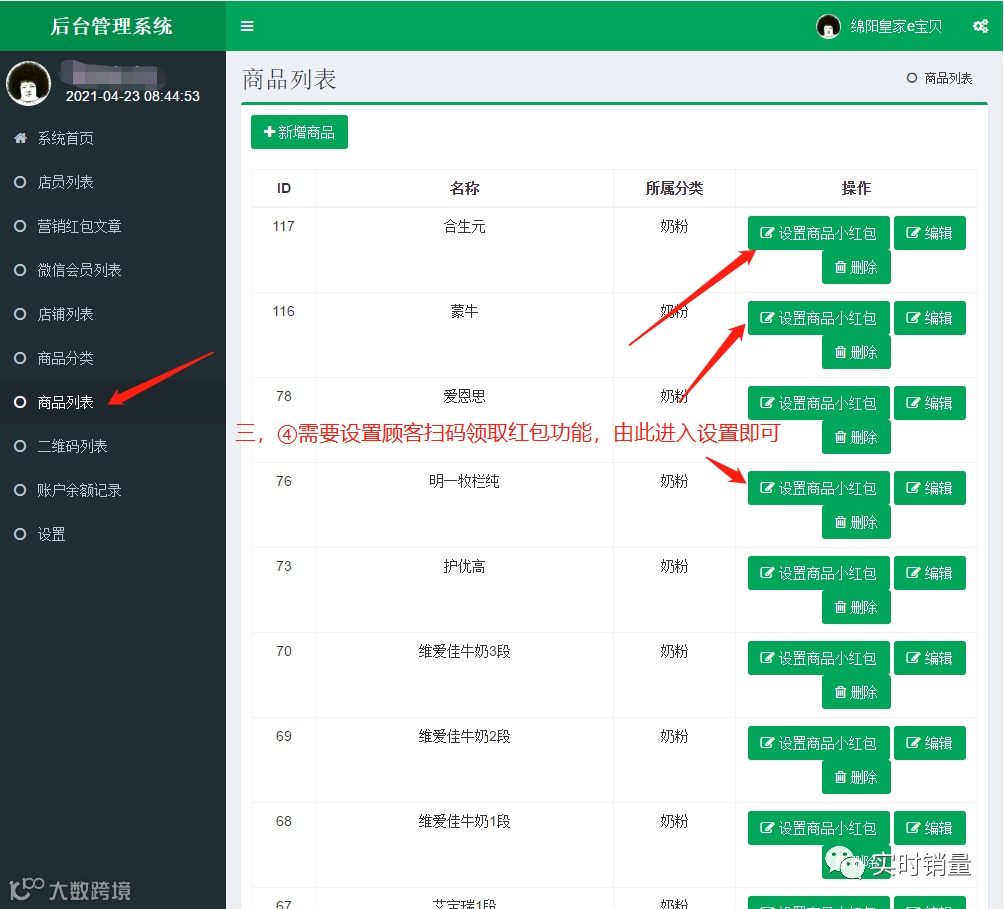1004x909 pixels.
Task: Click 删除 for 蒙牛 row
Action: click(856, 352)
